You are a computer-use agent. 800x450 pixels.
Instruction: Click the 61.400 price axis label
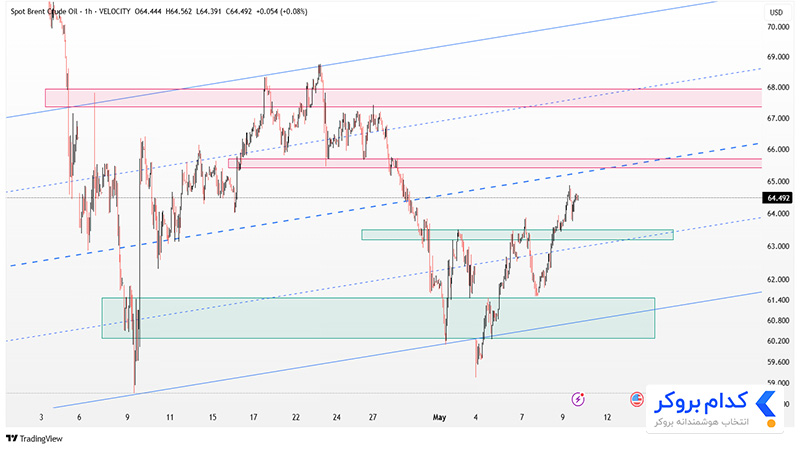pyautogui.click(x=778, y=300)
